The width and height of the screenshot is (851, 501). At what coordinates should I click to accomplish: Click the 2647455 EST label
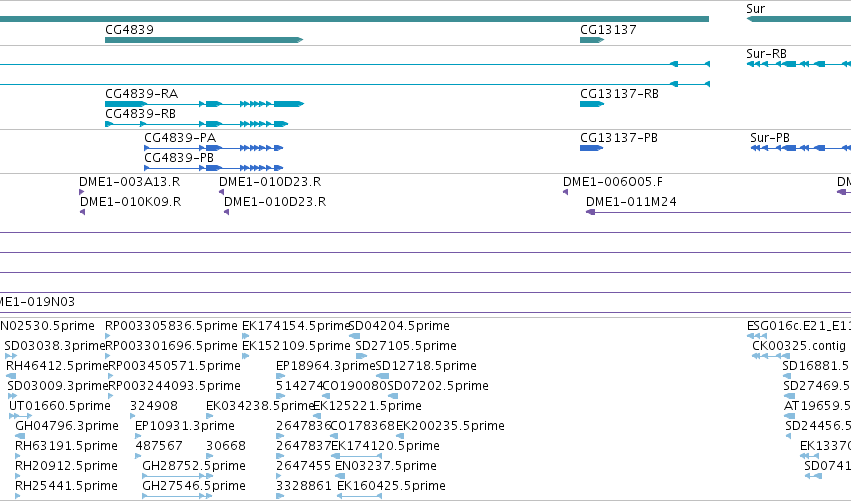click(x=303, y=466)
